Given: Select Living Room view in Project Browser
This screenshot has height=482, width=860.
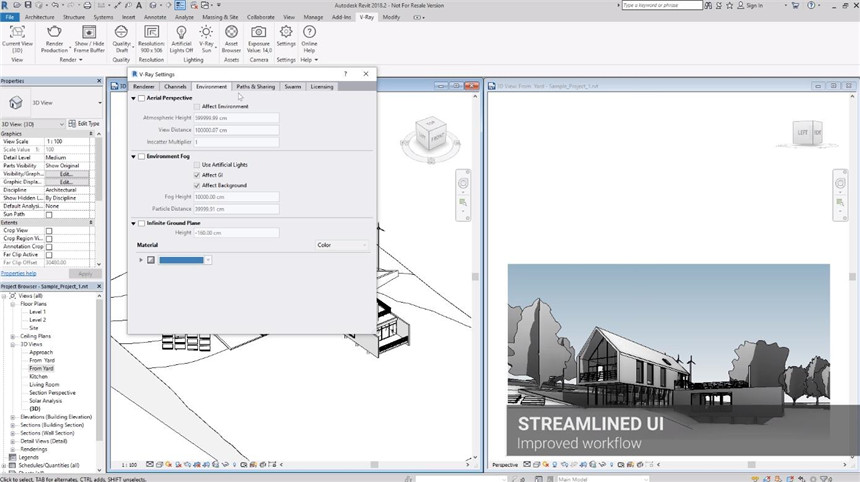Looking at the screenshot, I should pyautogui.click(x=44, y=384).
